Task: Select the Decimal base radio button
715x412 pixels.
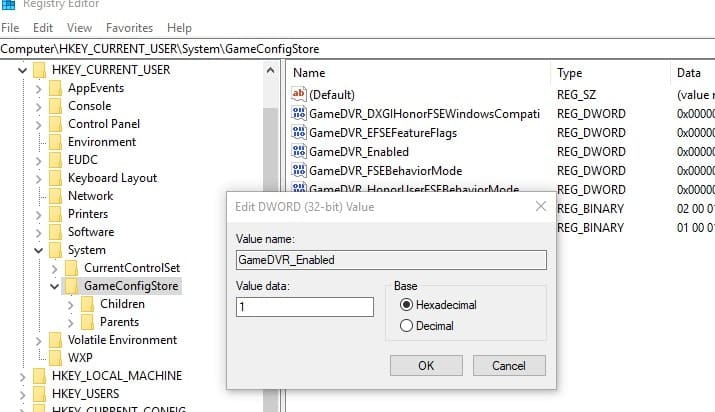Action: click(x=406, y=326)
